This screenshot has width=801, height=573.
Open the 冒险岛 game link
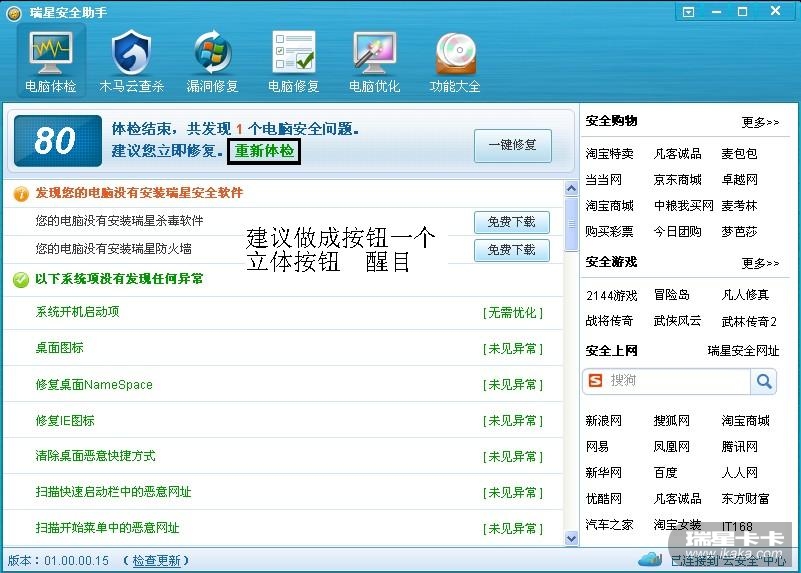click(671, 295)
